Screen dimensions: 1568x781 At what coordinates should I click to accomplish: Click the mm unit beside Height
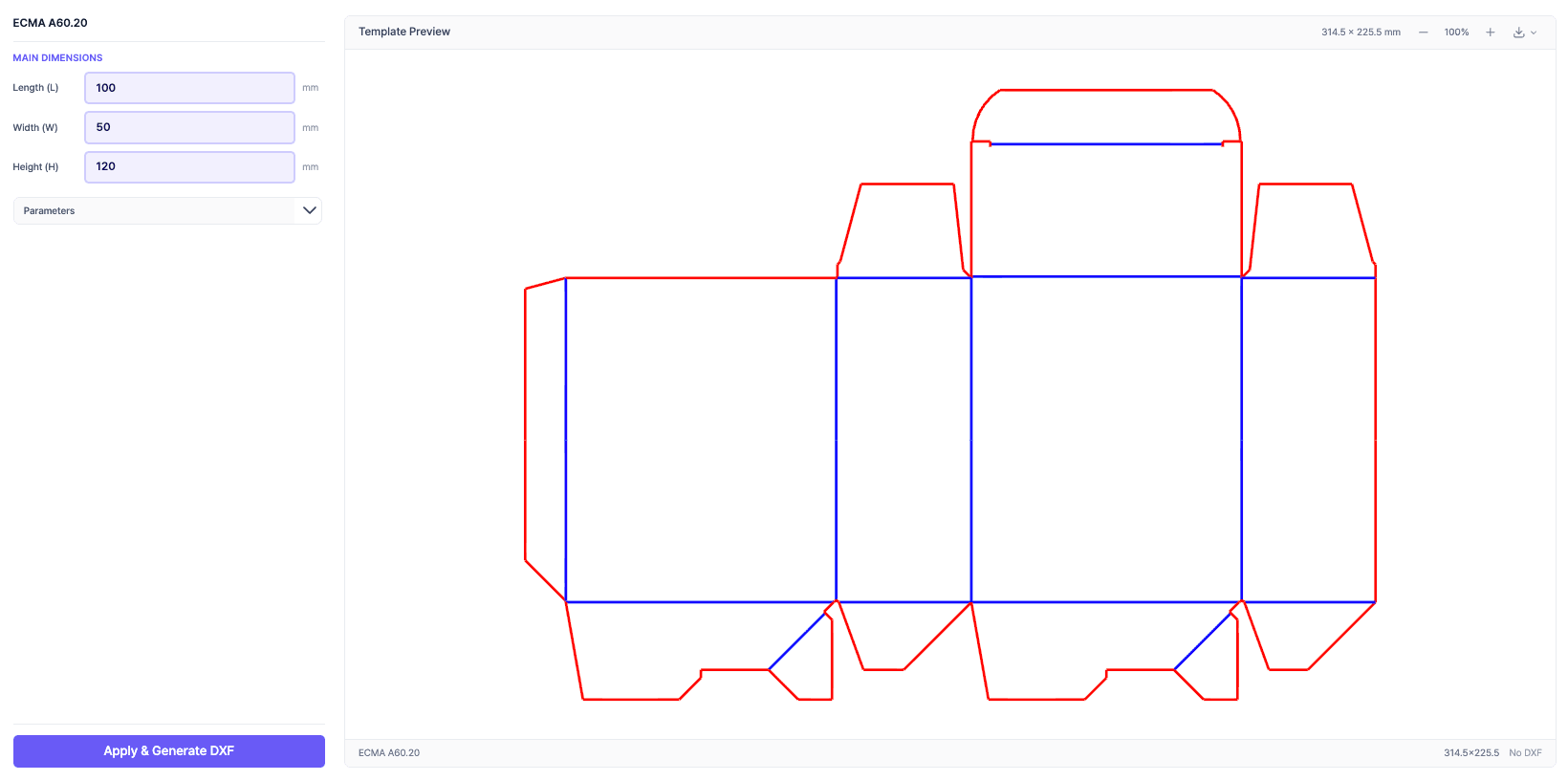coord(311,167)
